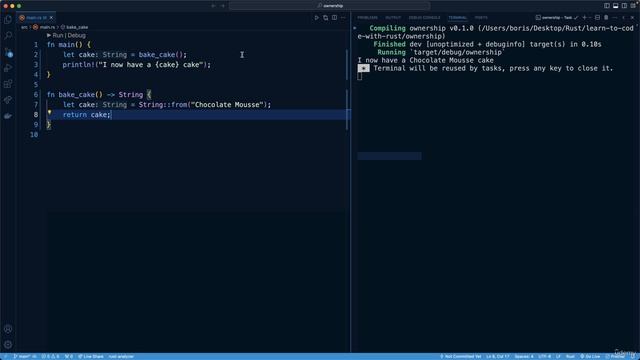Click the Live Share status bar button
This screenshot has width=640, height=360.
91,356
